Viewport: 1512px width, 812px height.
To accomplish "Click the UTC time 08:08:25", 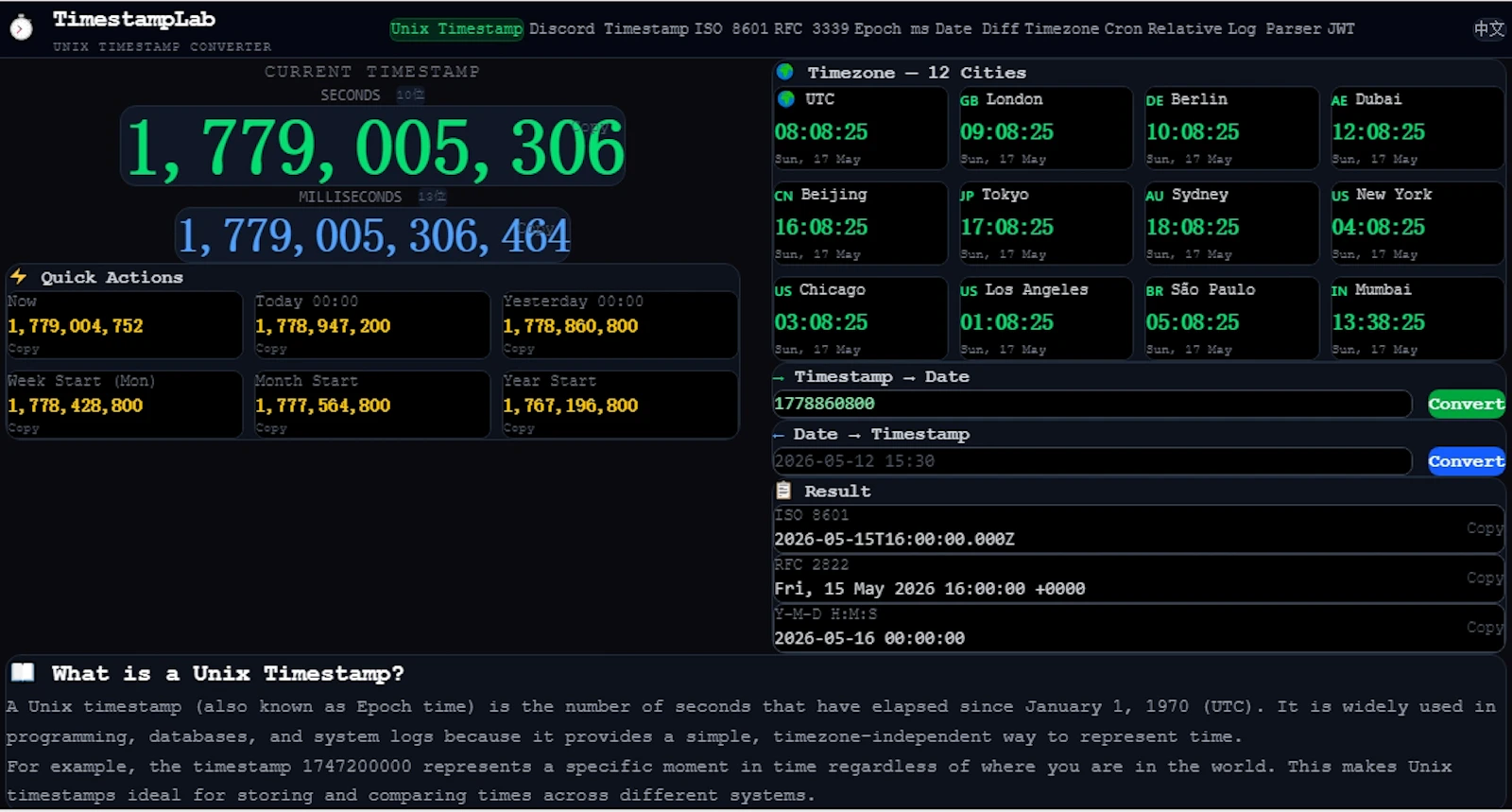I will coord(821,132).
